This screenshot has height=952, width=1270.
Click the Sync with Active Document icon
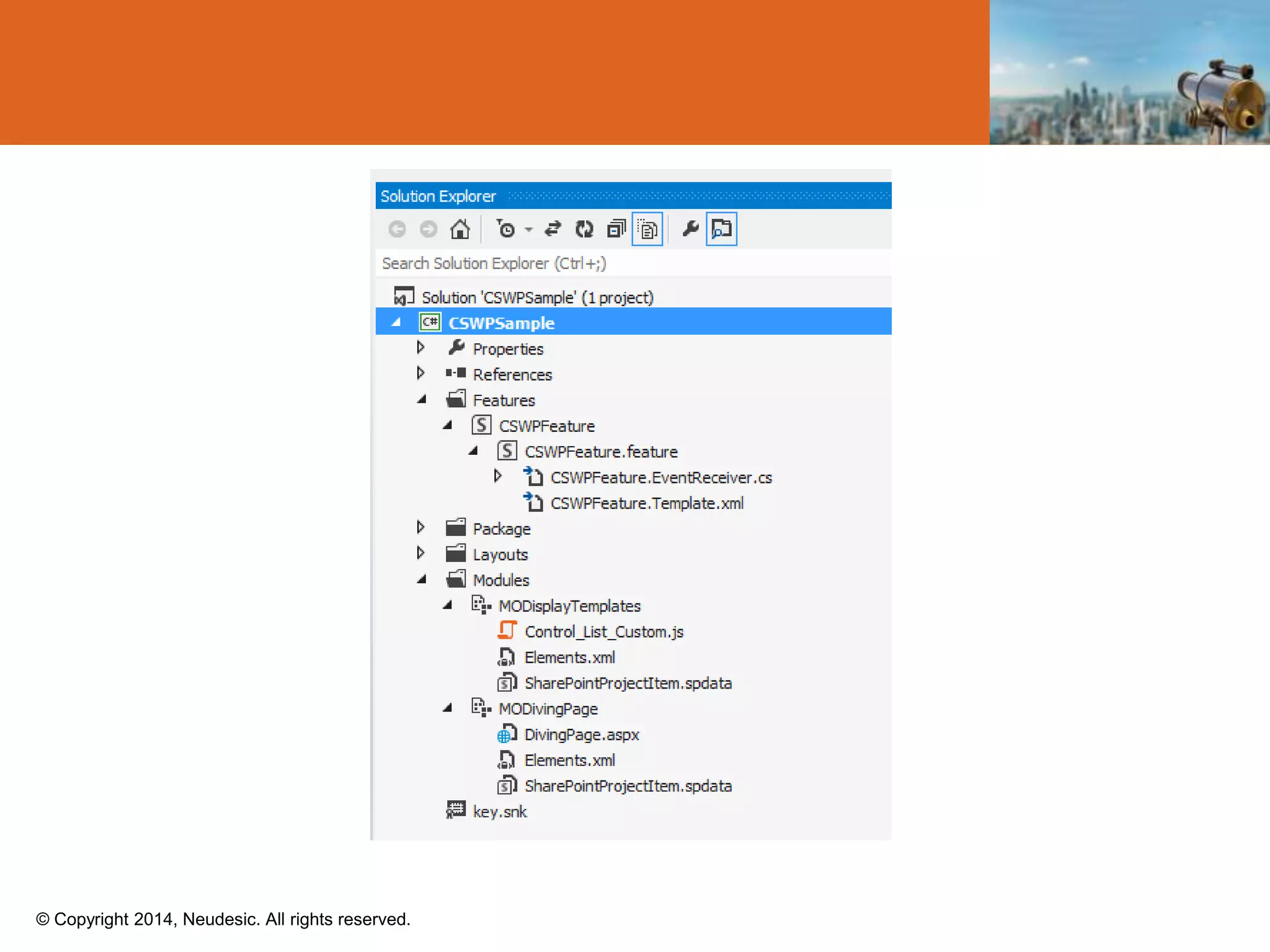click(553, 229)
